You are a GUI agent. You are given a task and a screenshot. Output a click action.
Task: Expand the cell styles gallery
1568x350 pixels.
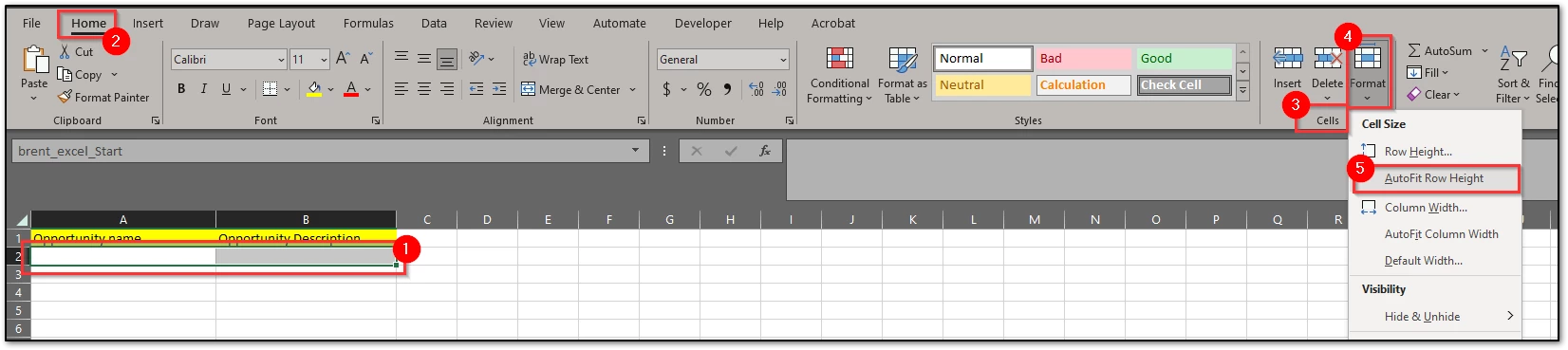[1242, 92]
